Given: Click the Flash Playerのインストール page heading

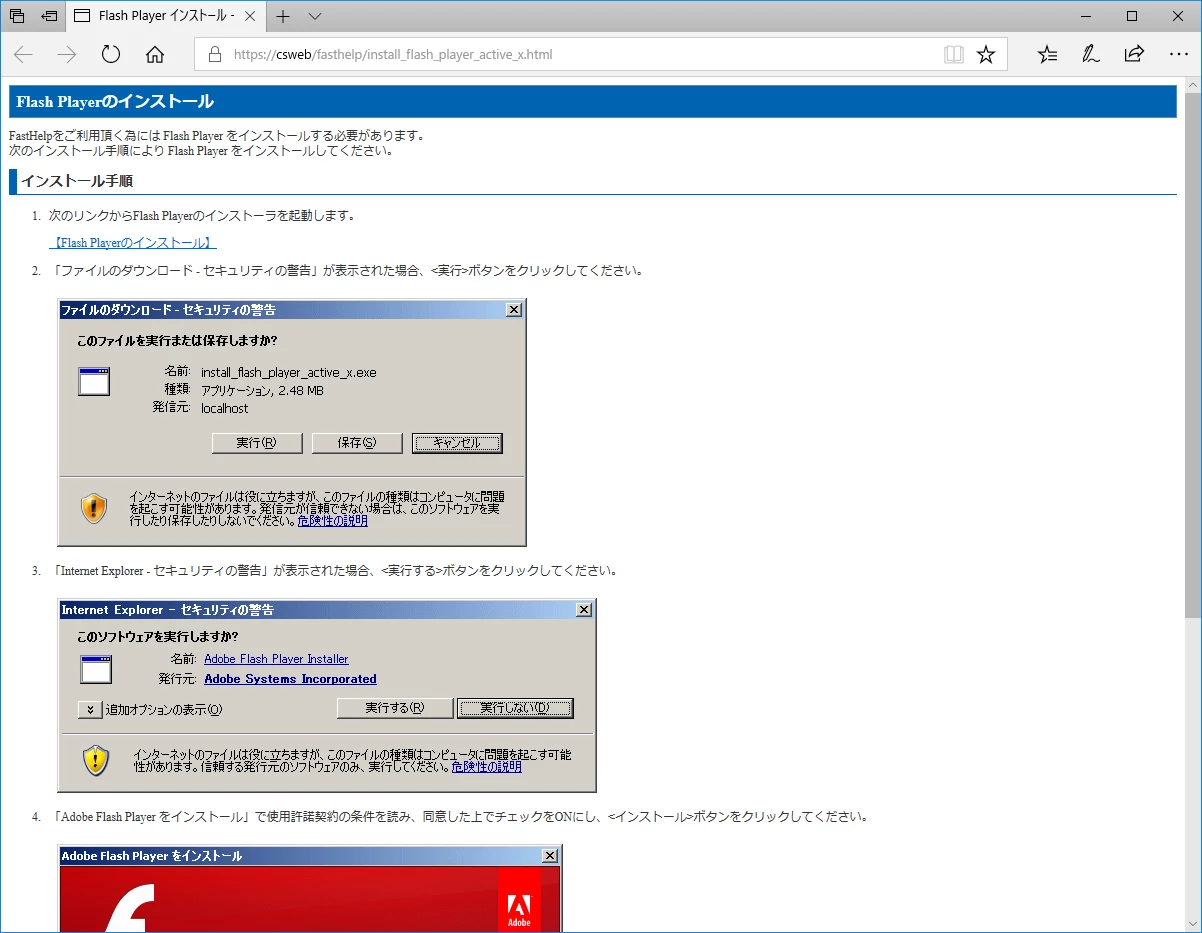Looking at the screenshot, I should click(x=115, y=102).
